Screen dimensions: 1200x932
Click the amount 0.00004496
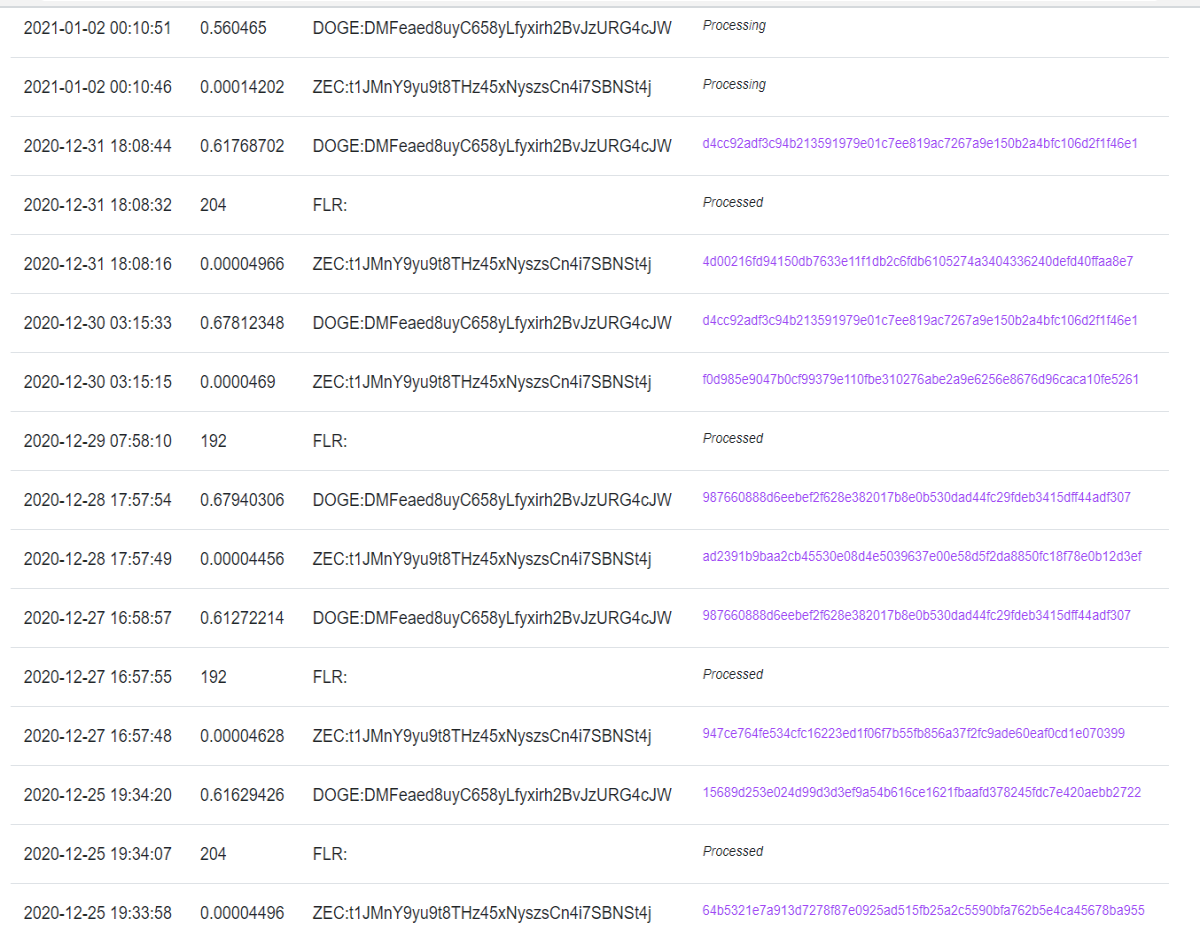click(x=242, y=913)
